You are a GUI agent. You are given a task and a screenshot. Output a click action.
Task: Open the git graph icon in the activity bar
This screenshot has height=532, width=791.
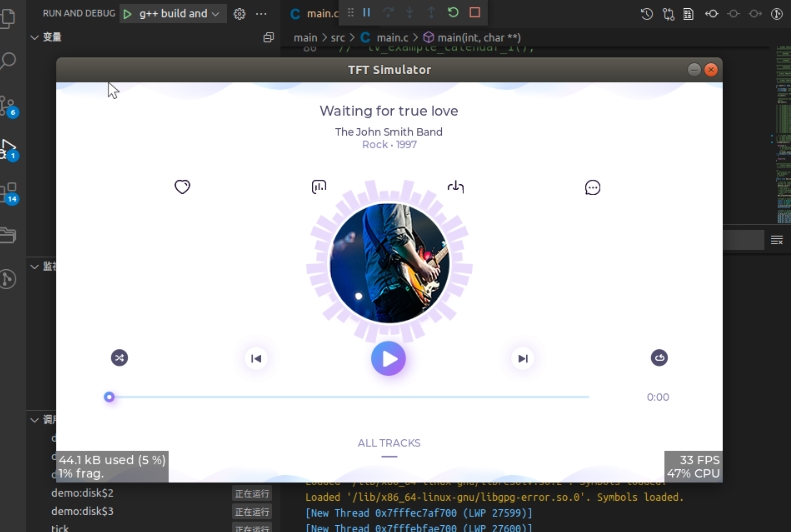pyautogui.click(x=8, y=279)
